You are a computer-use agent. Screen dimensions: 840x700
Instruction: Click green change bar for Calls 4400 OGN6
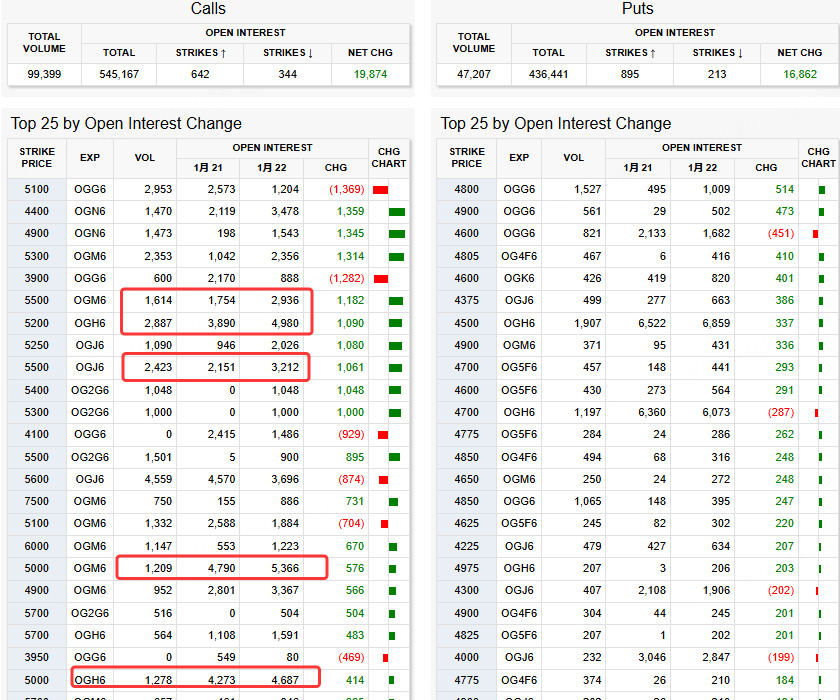tap(397, 212)
